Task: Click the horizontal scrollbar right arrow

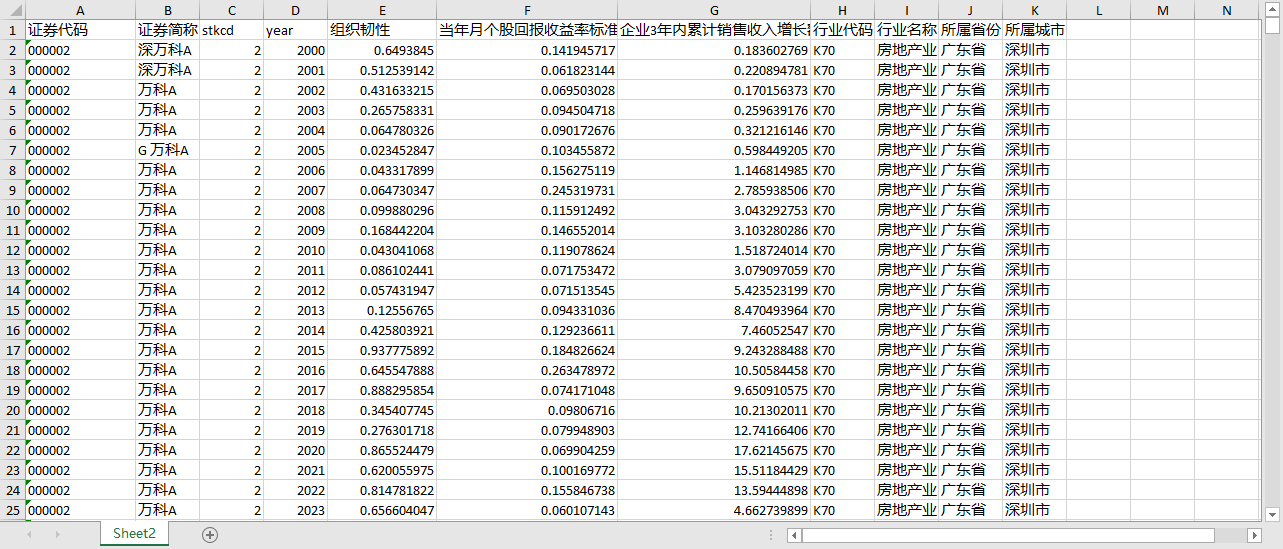Action: [x=1254, y=535]
